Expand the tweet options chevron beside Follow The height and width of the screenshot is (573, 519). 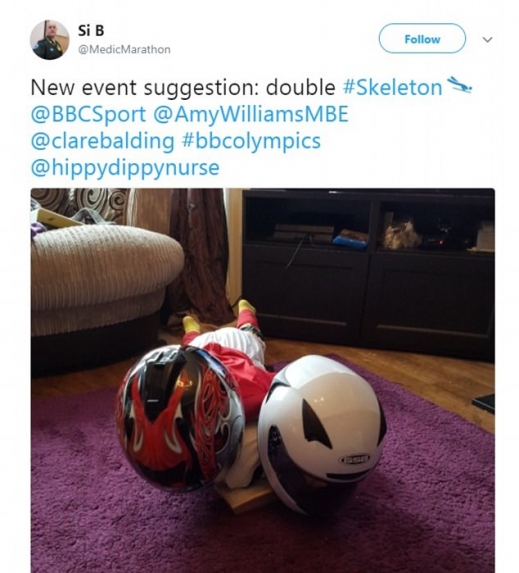pyautogui.click(x=488, y=39)
